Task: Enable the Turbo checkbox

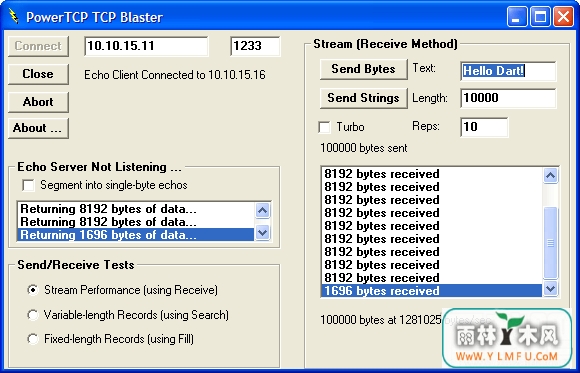Action: pyautogui.click(x=324, y=127)
